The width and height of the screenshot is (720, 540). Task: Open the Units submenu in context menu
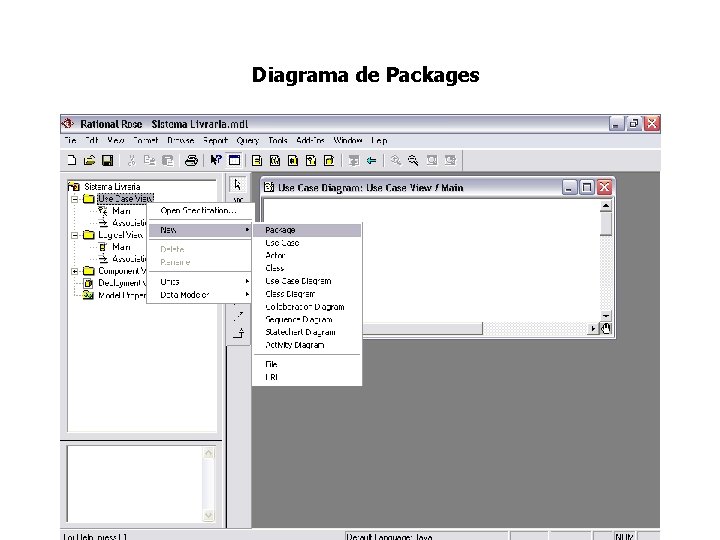[200, 281]
